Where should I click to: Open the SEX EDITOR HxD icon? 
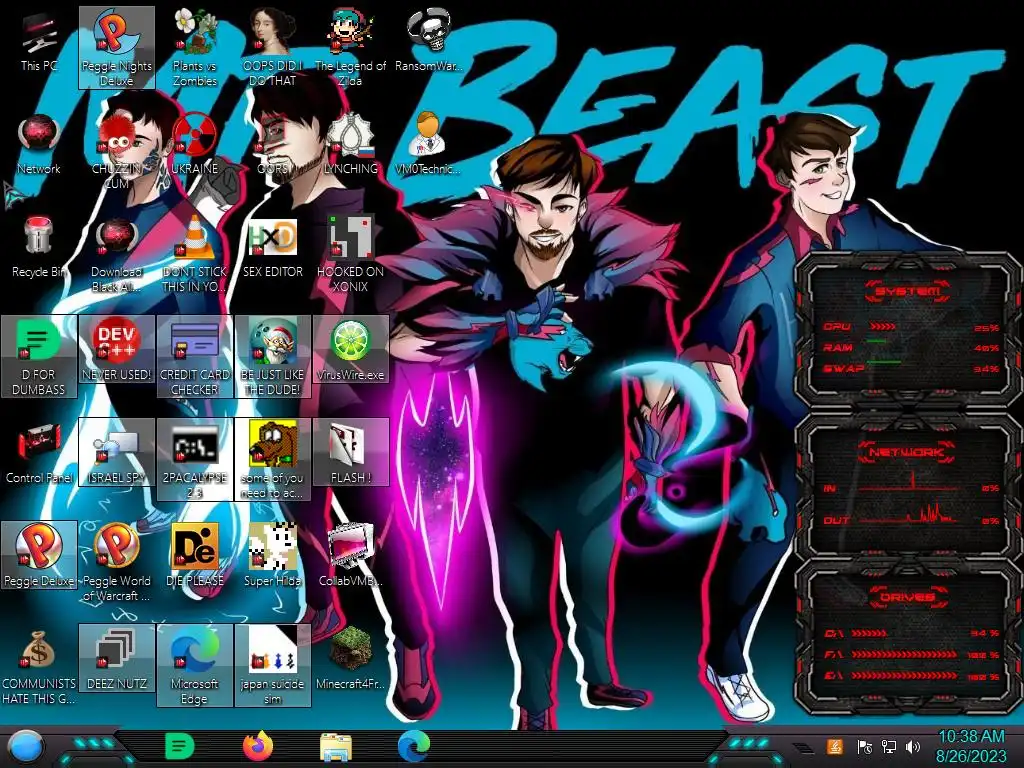point(272,247)
